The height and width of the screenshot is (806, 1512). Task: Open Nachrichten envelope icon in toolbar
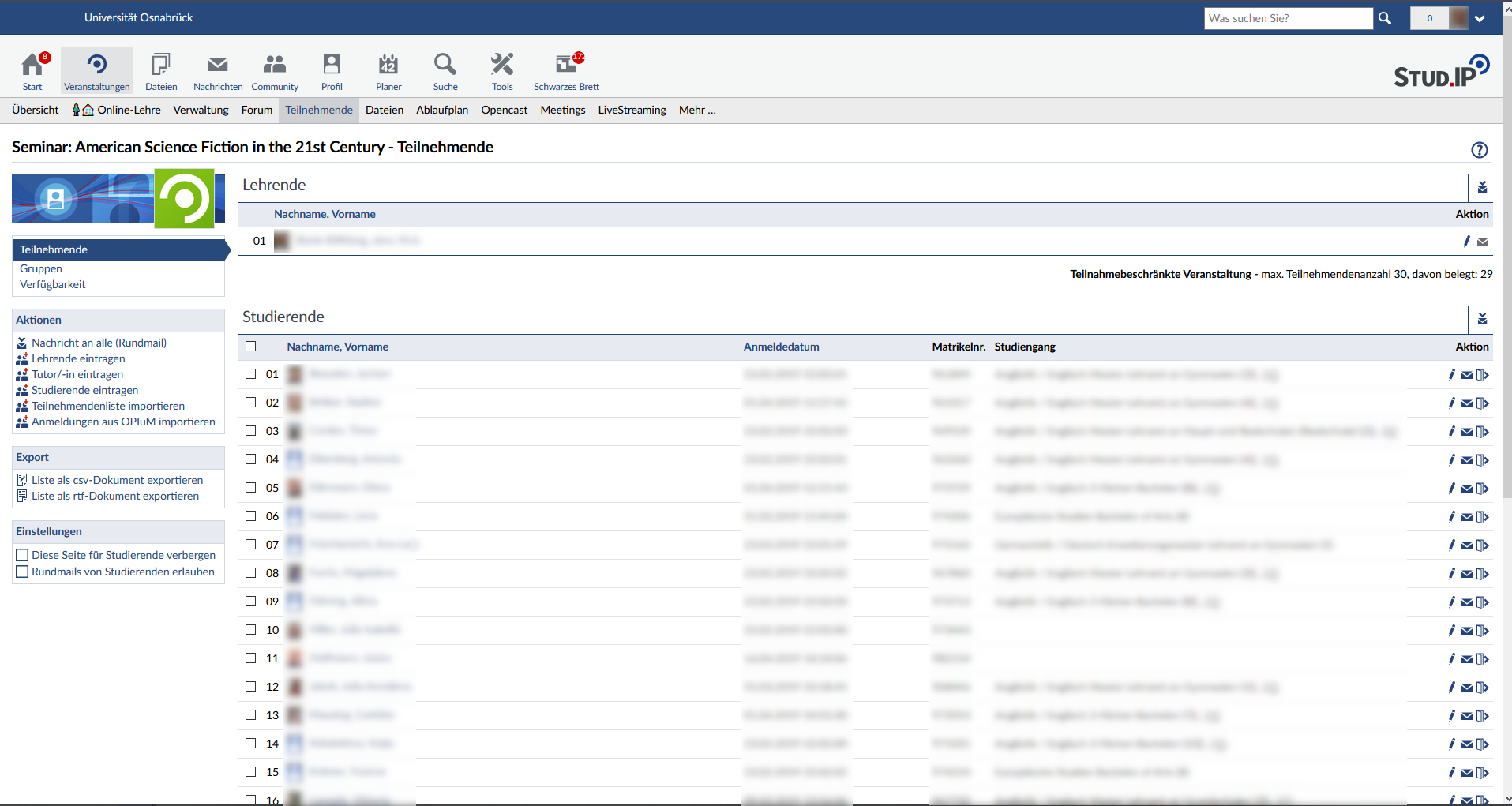coord(218,66)
